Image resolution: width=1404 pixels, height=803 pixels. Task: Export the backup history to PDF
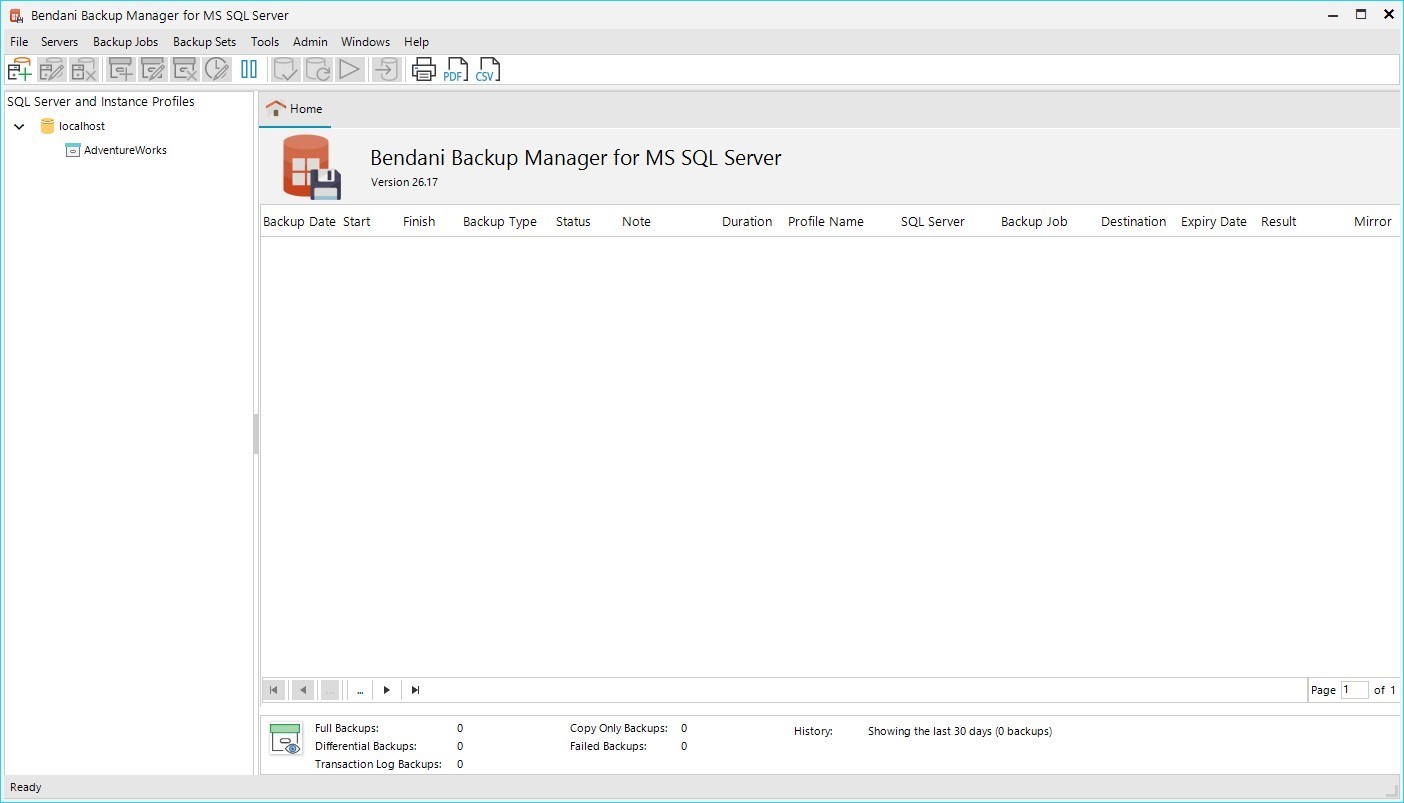point(455,69)
